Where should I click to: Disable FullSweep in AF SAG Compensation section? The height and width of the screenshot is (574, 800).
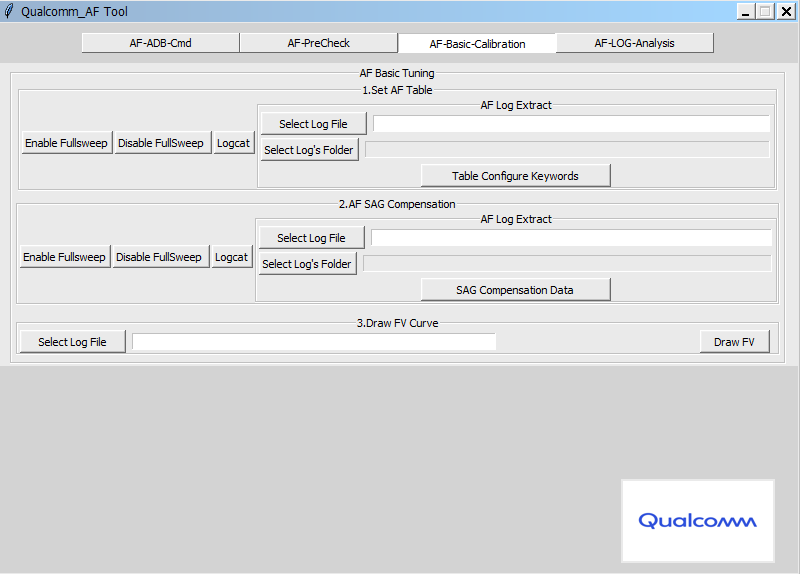[x=158, y=257]
